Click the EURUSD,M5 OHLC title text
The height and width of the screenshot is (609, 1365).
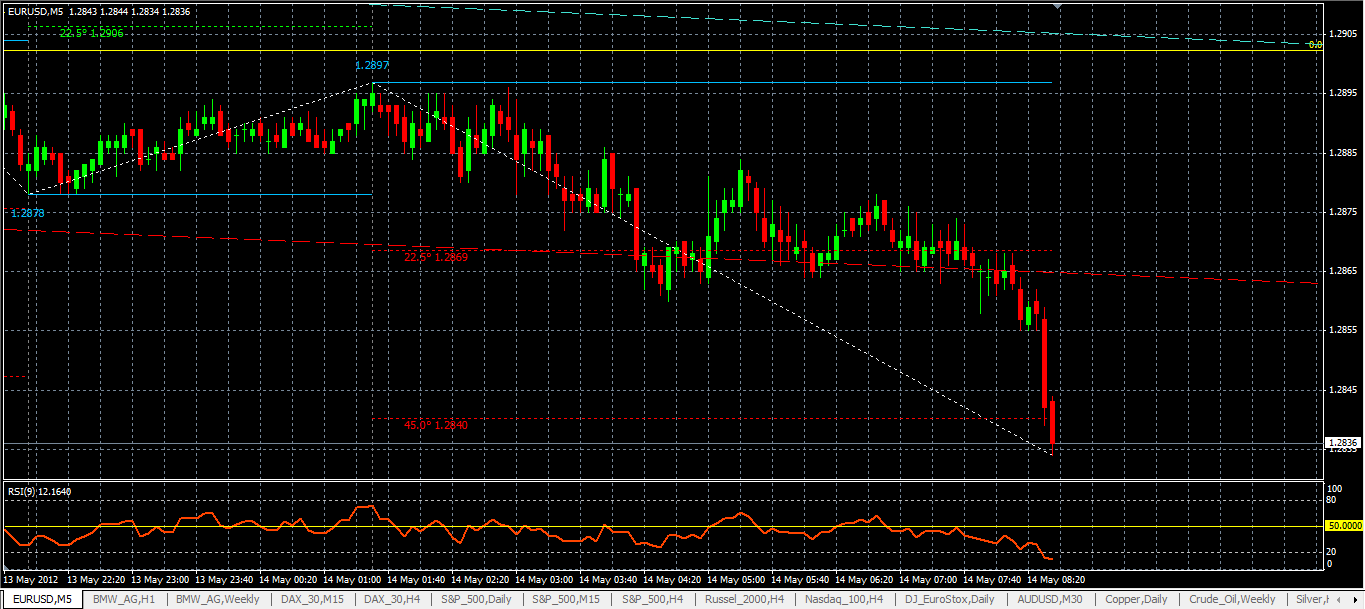[98, 11]
